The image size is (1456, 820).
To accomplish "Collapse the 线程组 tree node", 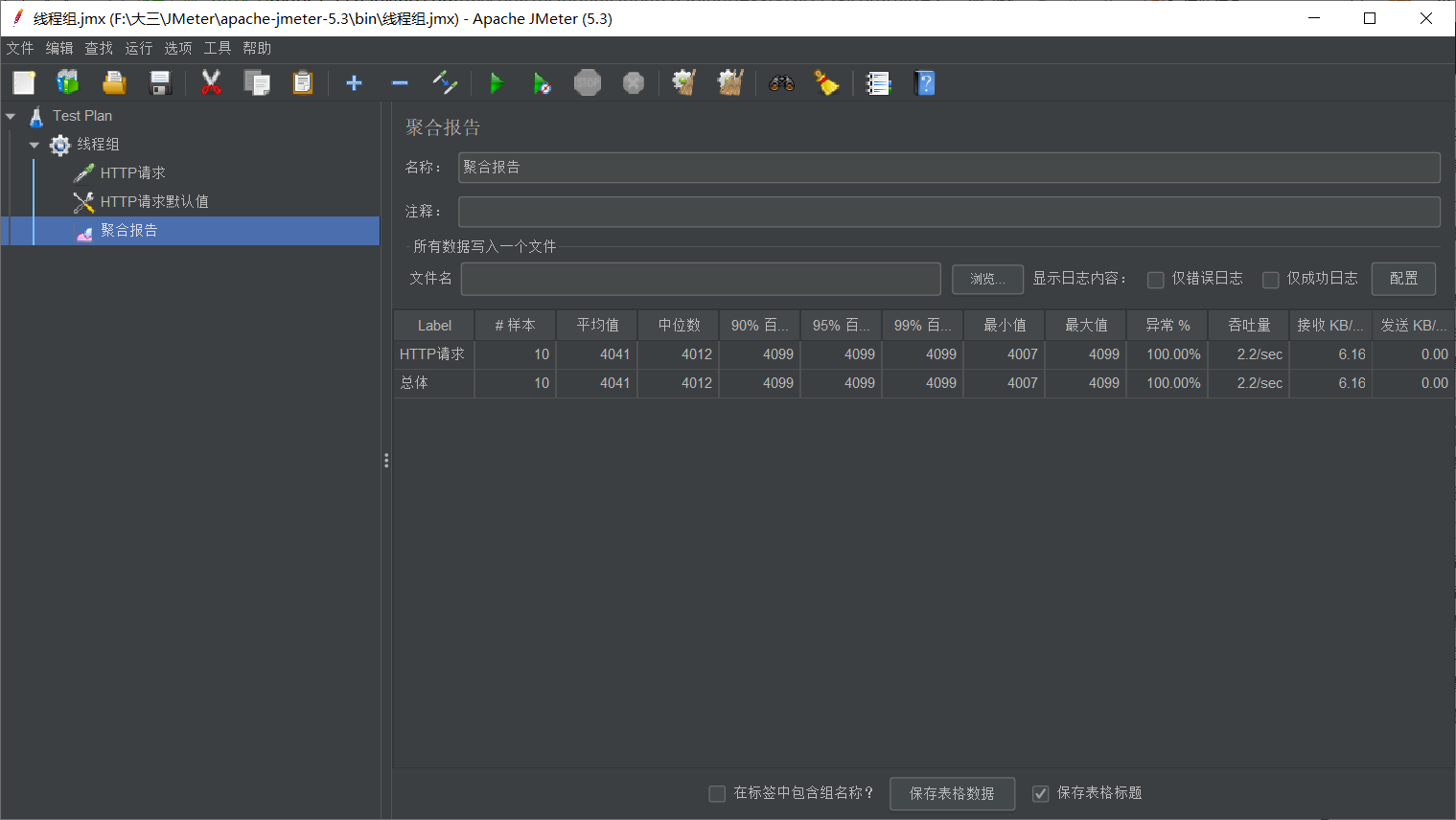I will 35,145.
